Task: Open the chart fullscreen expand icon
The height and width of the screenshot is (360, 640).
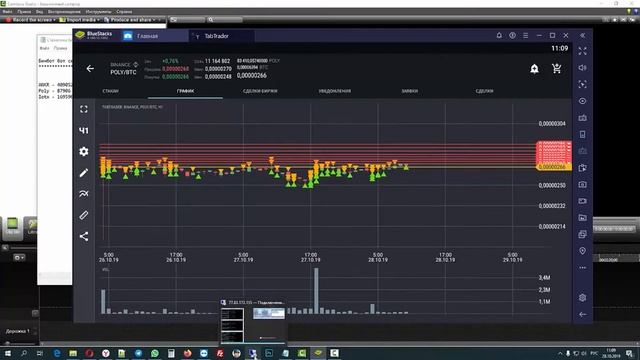Action: [84, 109]
